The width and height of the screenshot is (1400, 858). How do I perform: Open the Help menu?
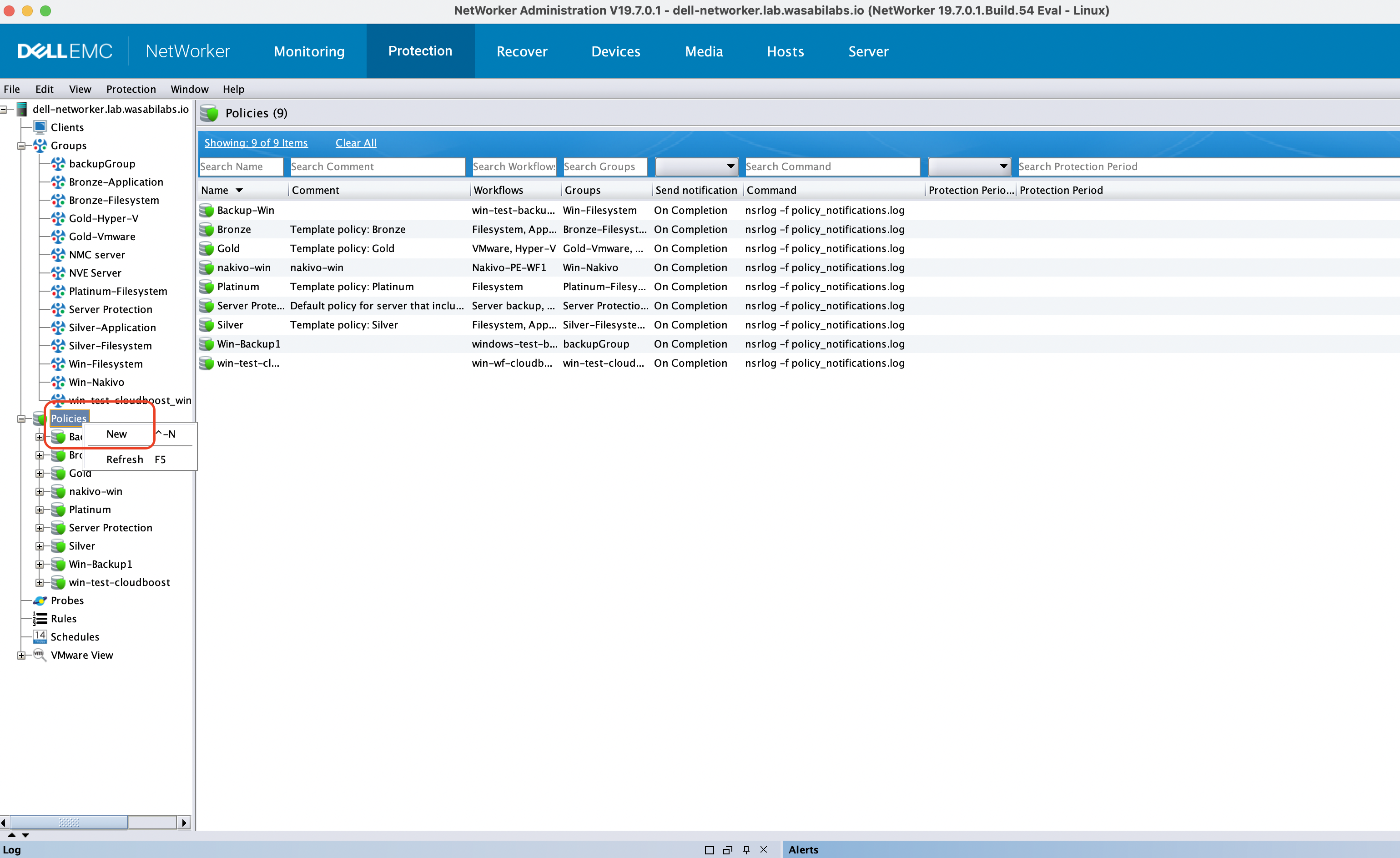(x=233, y=89)
